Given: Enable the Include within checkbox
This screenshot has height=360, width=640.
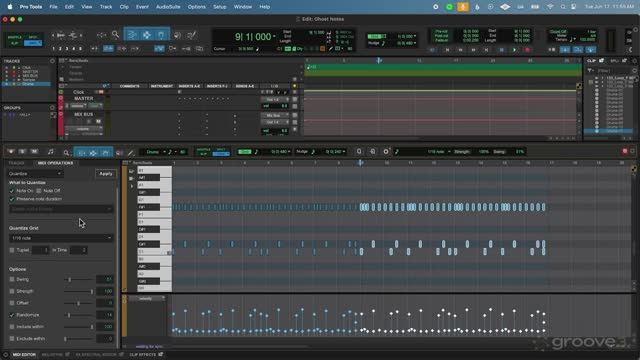Looking at the screenshot, I should click(12, 327).
